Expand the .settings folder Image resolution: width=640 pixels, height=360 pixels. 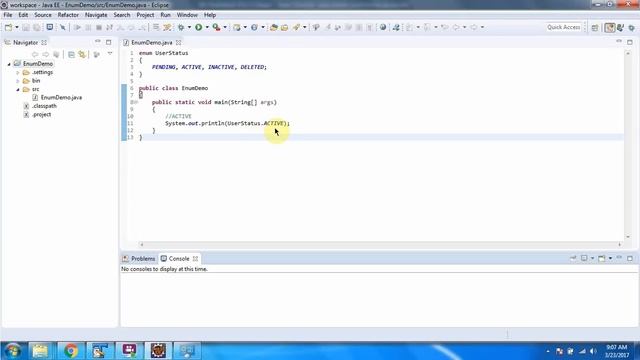pyautogui.click(x=18, y=73)
